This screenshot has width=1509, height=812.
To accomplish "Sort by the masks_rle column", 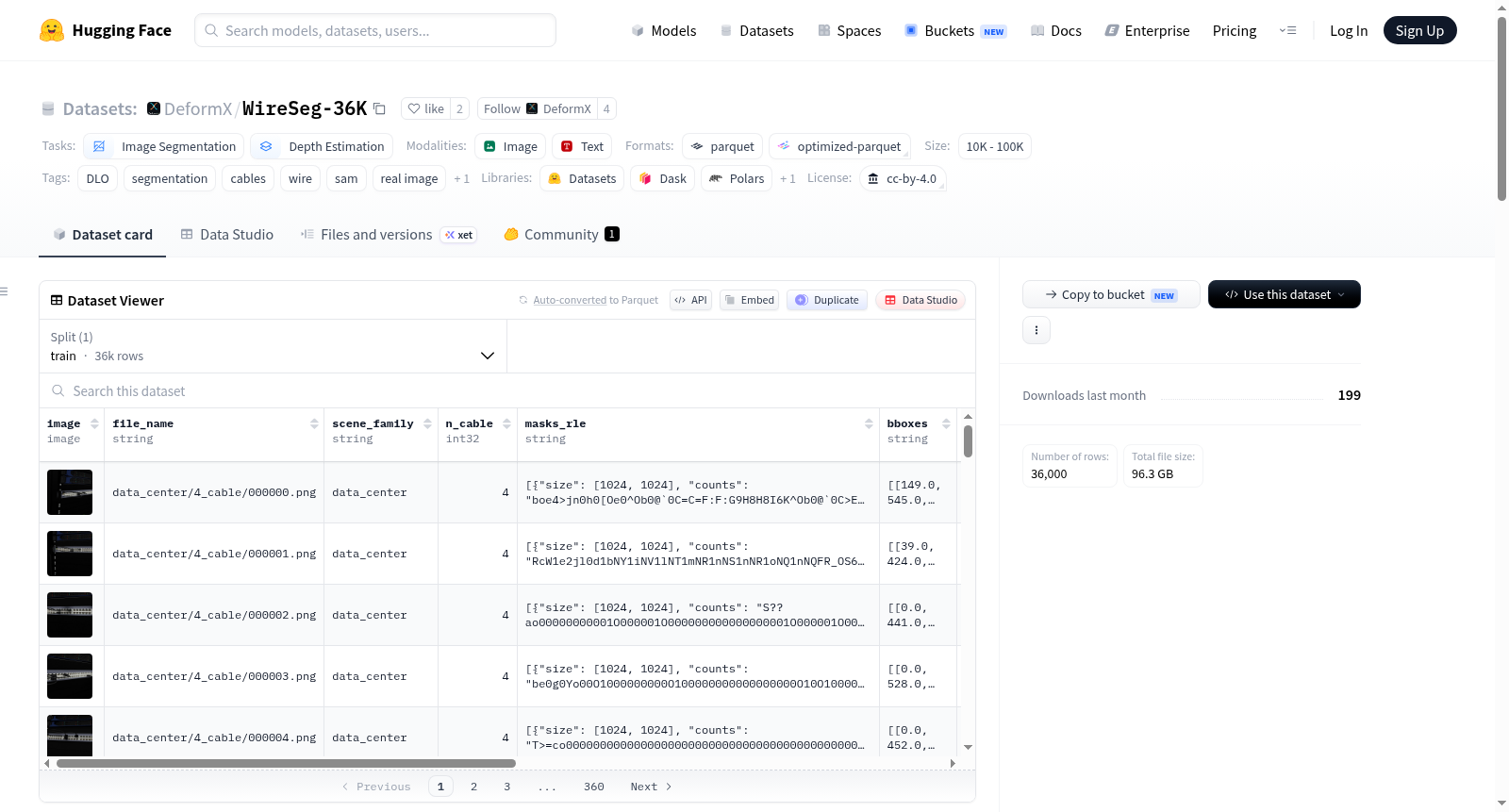I will (x=869, y=424).
